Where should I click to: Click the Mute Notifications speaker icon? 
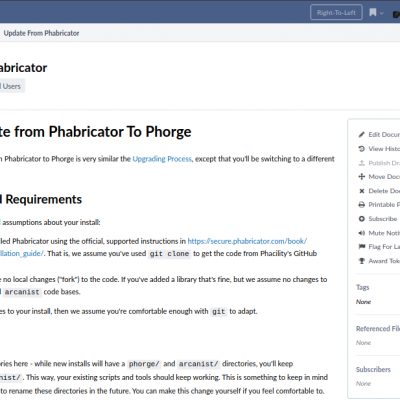[362, 233]
